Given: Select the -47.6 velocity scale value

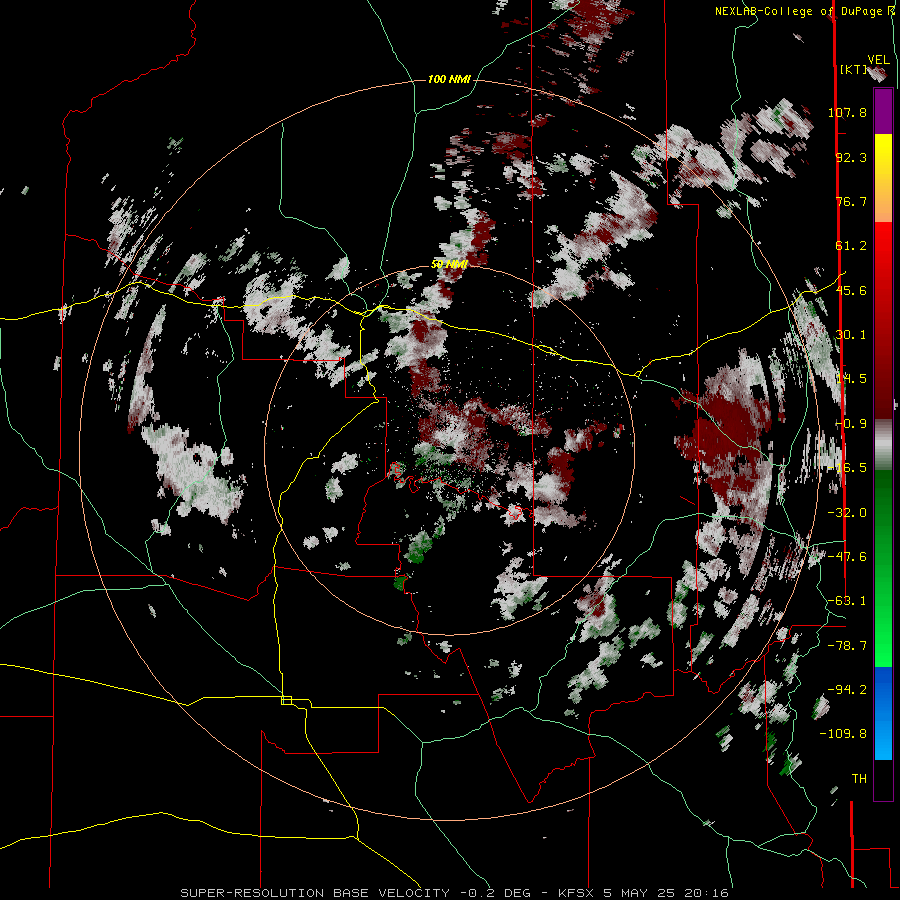Looking at the screenshot, I should 847,557.
